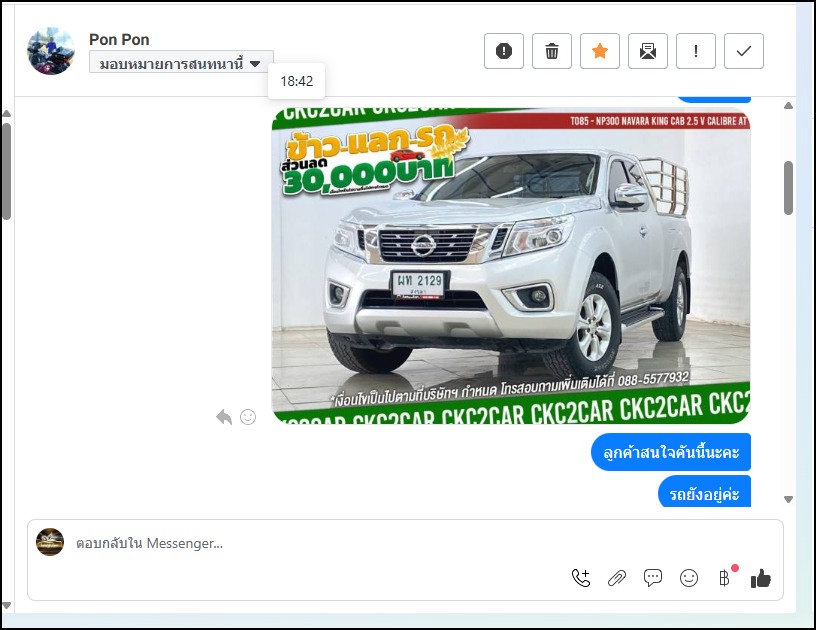
Task: Reply to the Navara image message
Action: 224,417
